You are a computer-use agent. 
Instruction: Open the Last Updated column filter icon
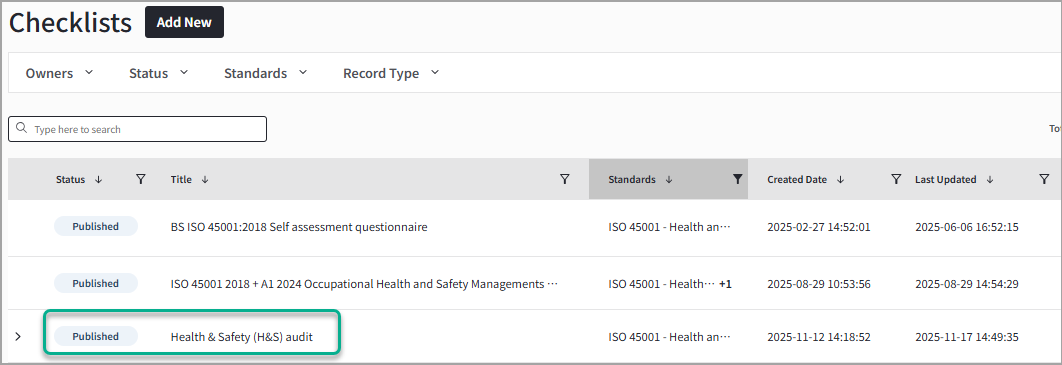click(x=1044, y=179)
